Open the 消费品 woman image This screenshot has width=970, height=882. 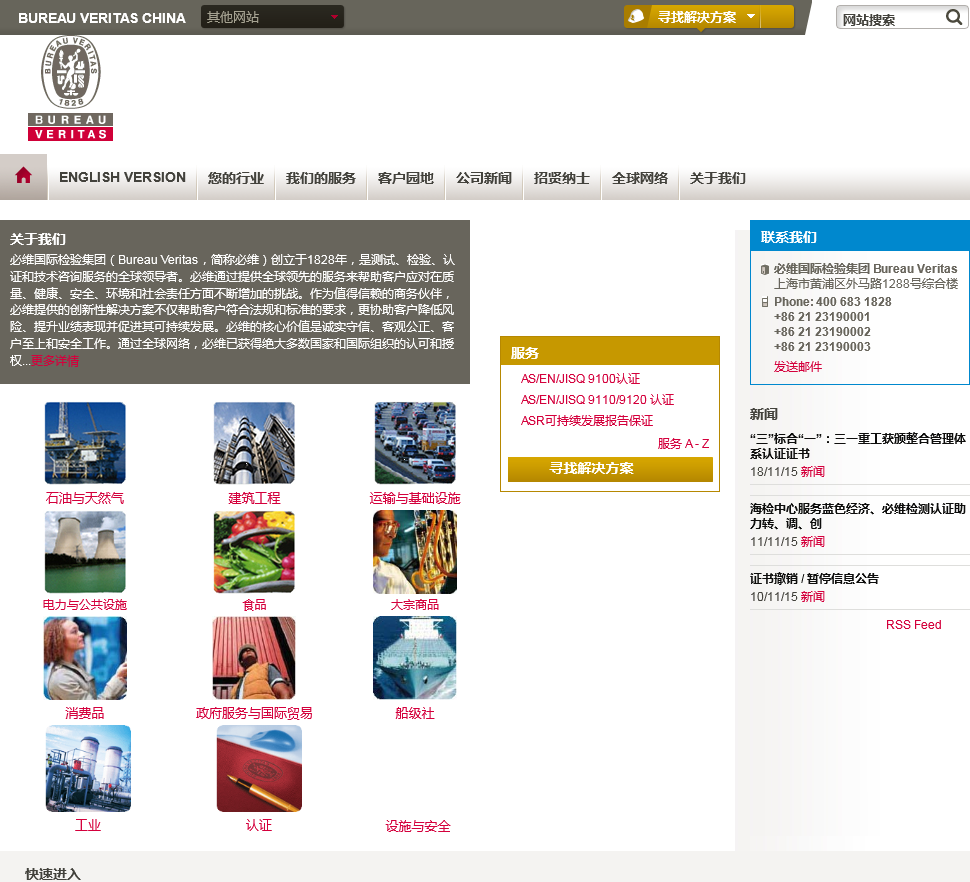(85, 658)
